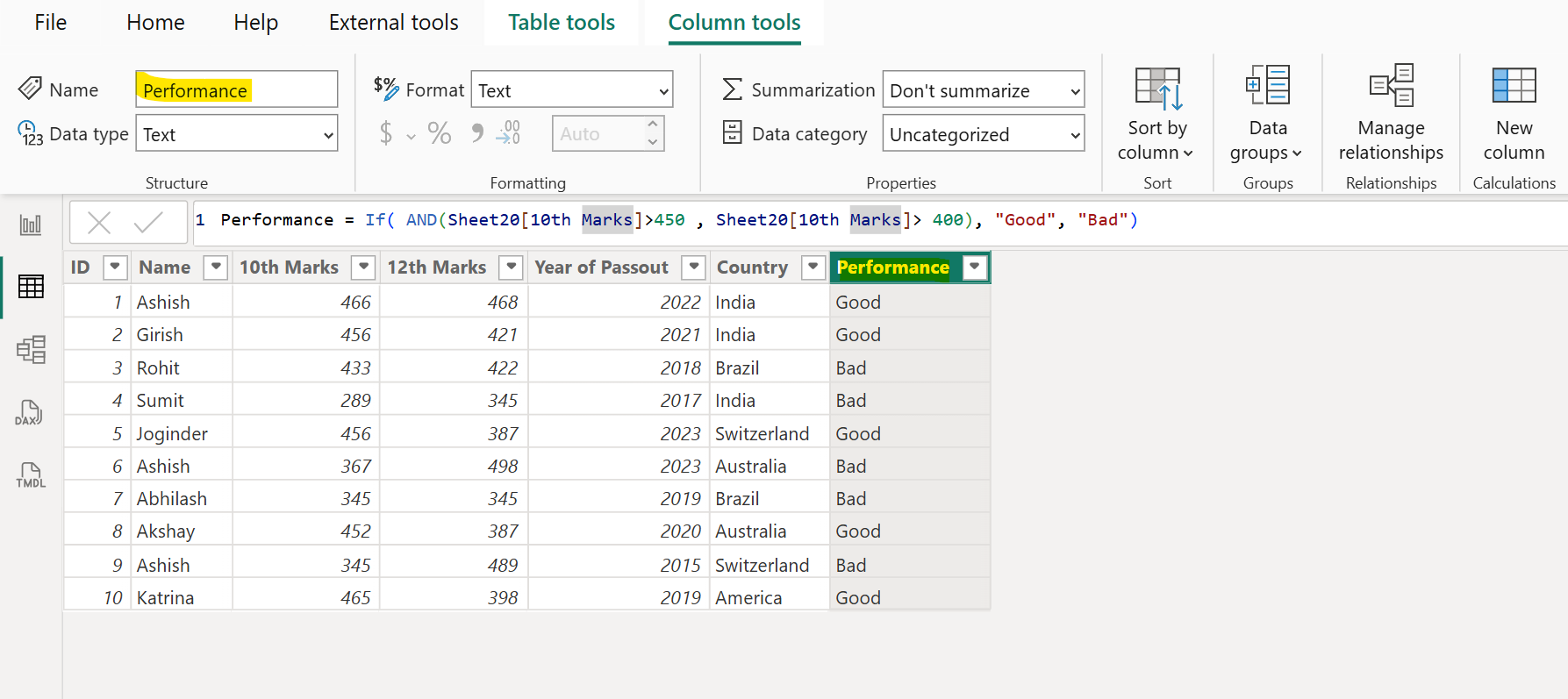Open the Data type dropdown

pos(236,134)
